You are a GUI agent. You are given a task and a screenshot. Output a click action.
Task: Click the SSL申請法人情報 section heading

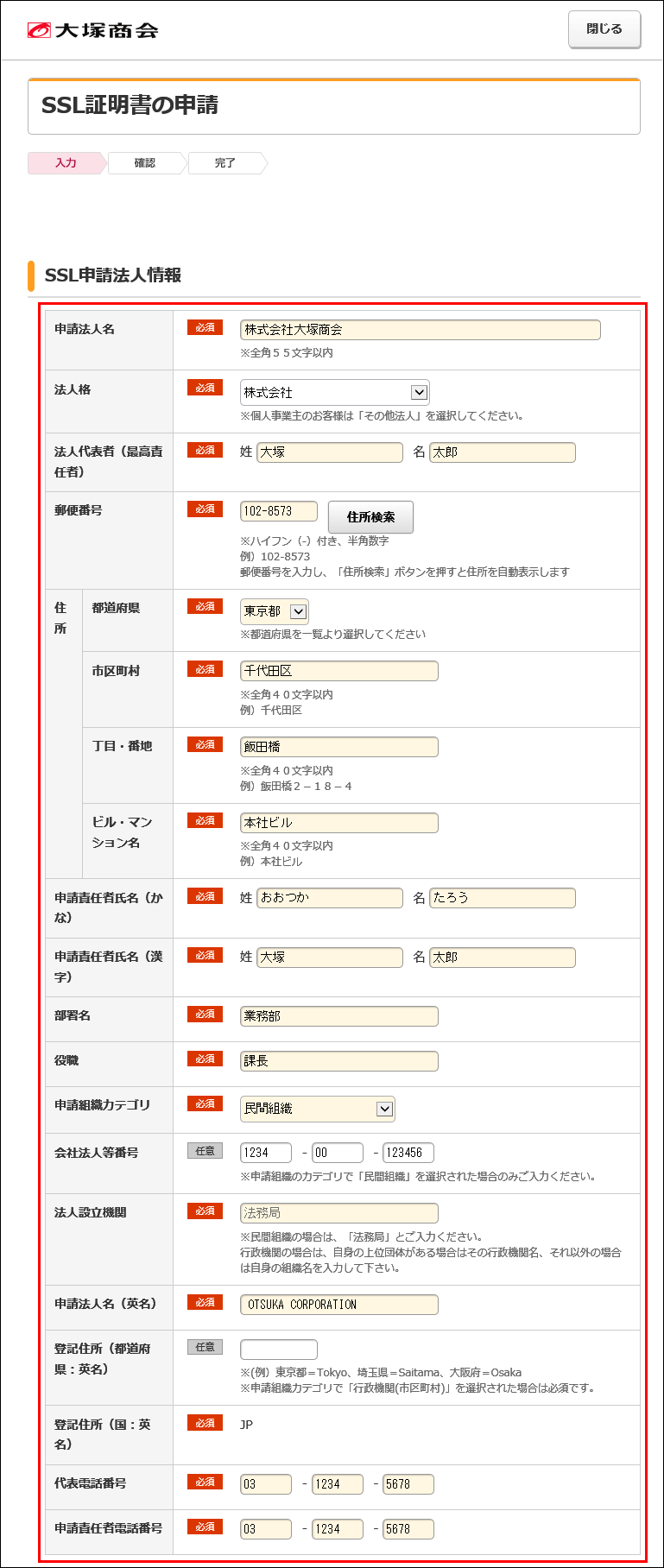point(113,275)
